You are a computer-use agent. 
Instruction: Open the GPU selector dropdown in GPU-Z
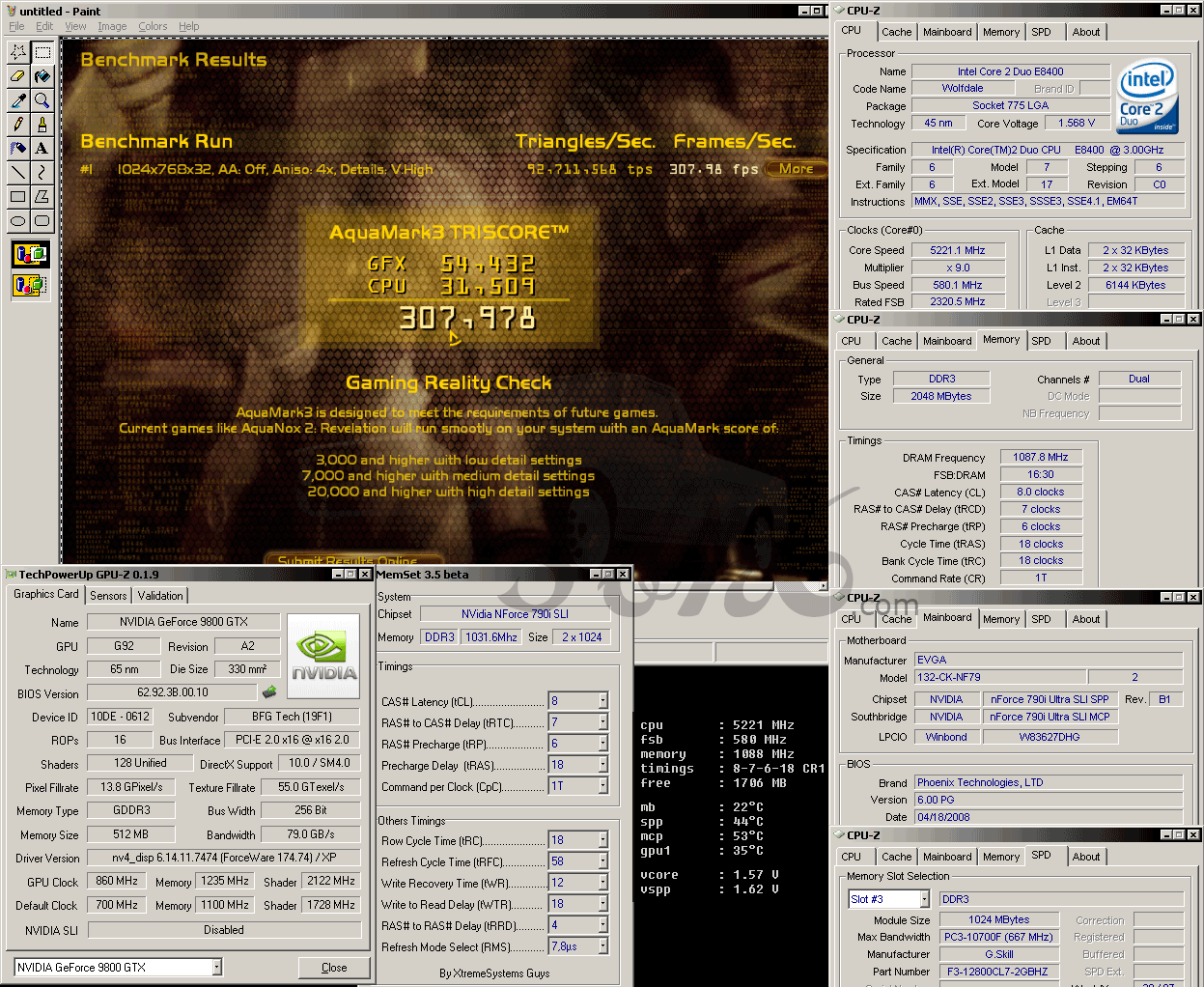[216, 967]
